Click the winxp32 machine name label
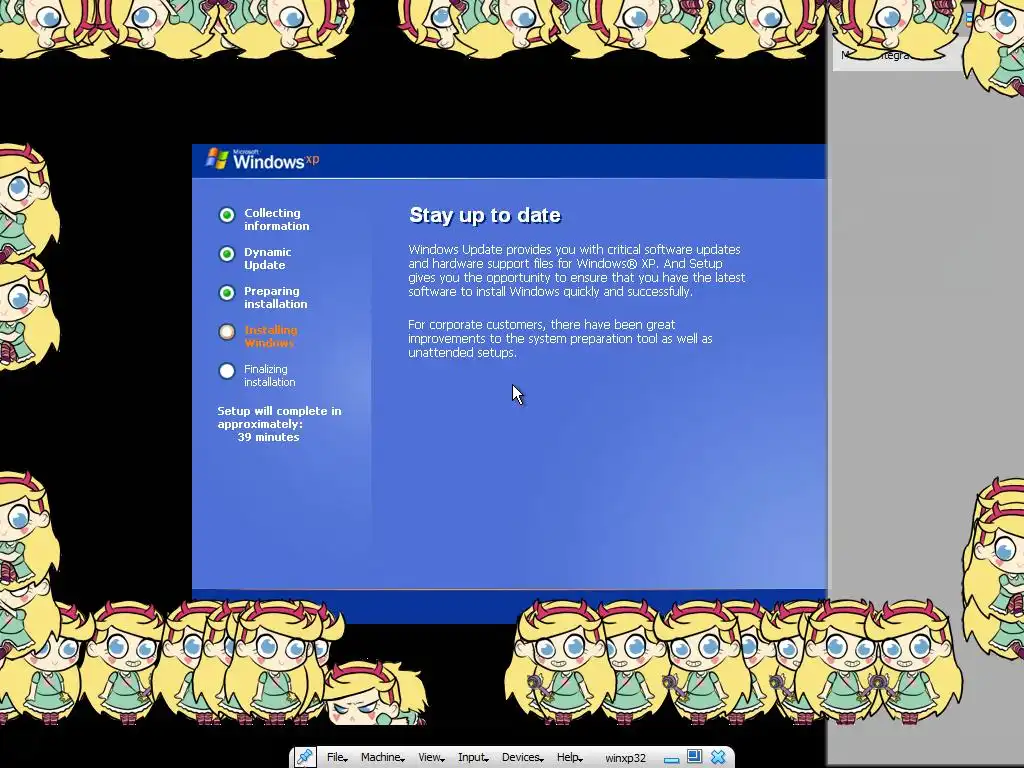1024x768 pixels. [x=625, y=758]
